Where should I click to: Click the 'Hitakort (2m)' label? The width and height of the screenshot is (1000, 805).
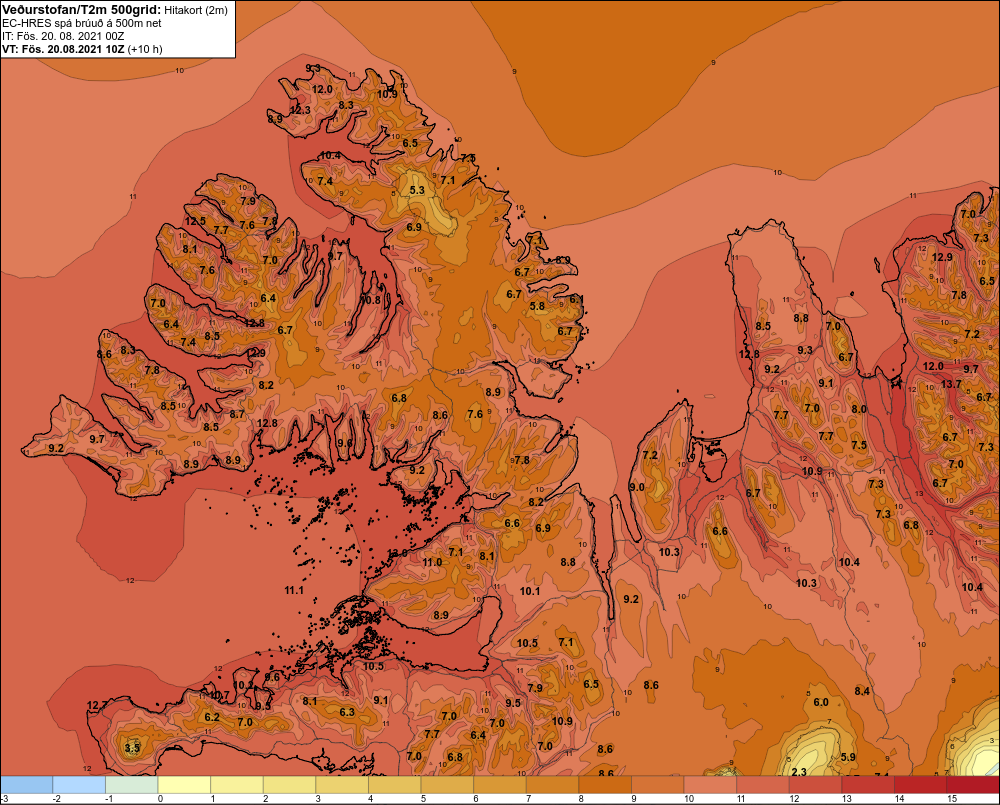tap(196, 10)
